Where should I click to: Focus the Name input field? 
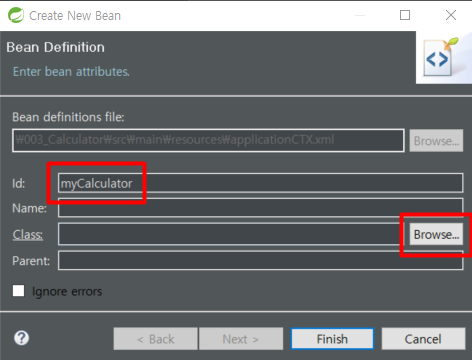260,208
